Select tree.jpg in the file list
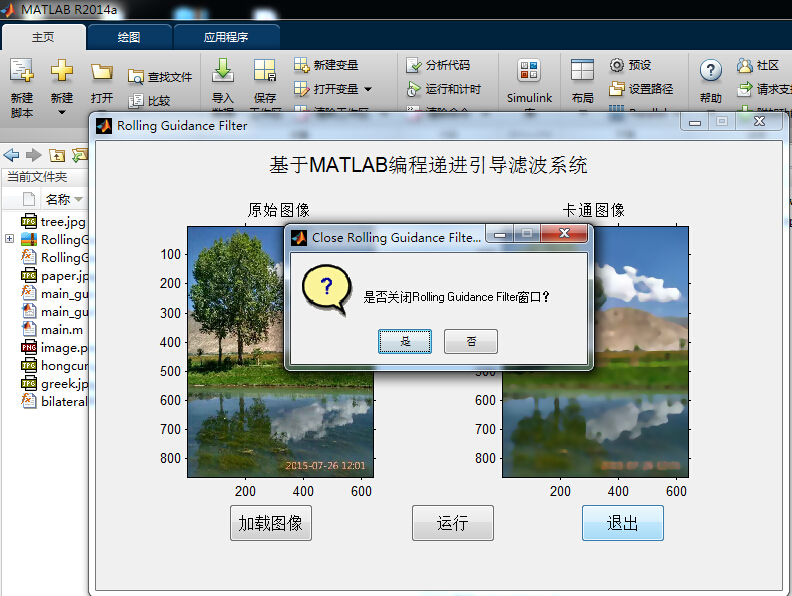 (x=54, y=222)
